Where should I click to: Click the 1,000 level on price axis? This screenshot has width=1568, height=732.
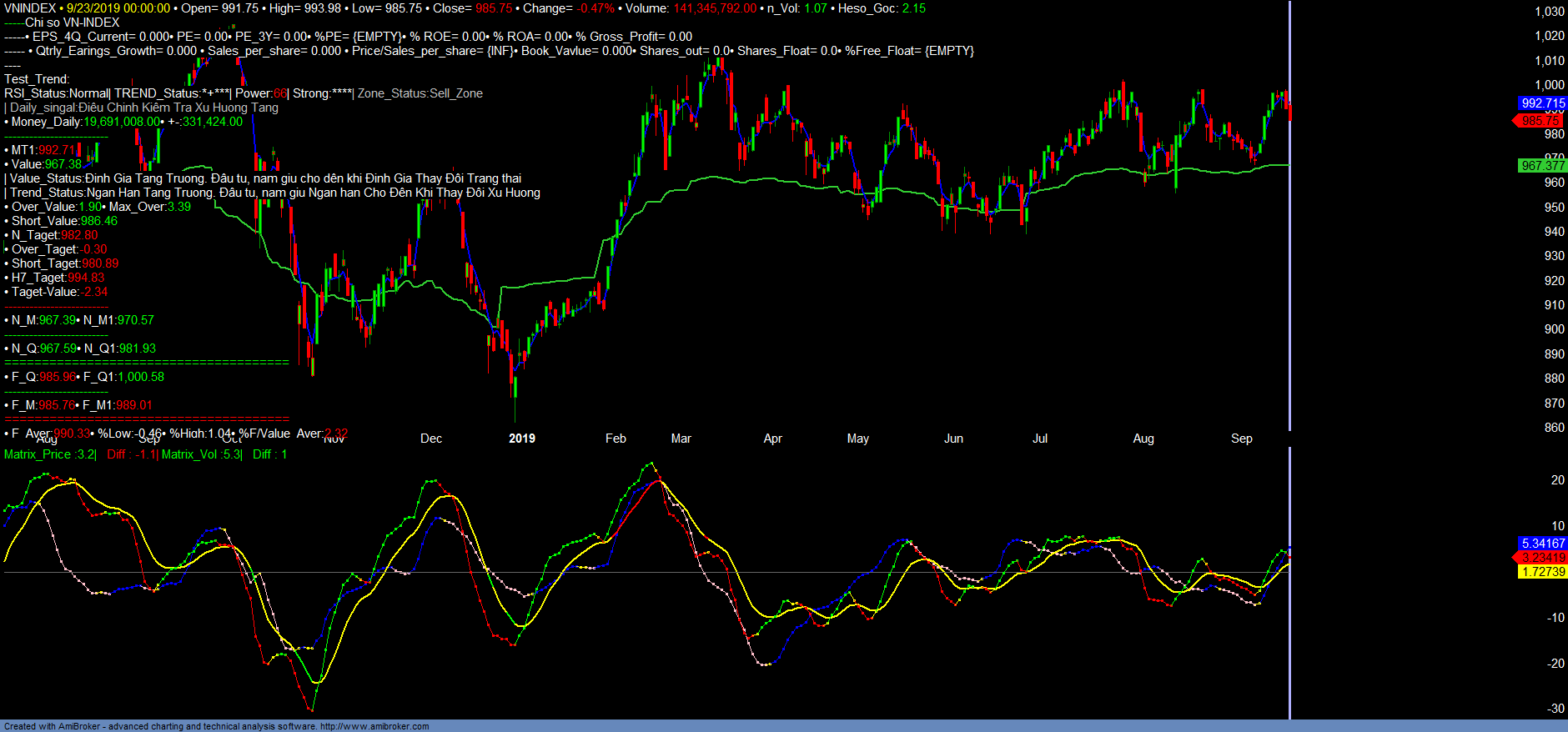(1550, 85)
